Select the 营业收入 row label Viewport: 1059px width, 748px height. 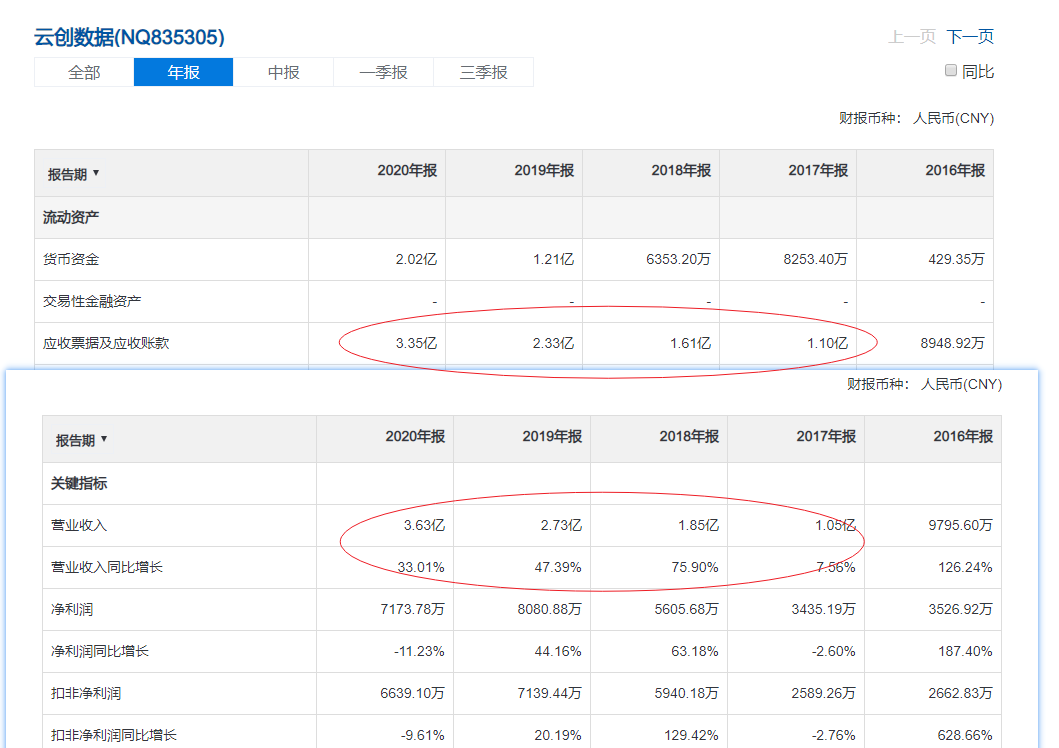point(79,525)
